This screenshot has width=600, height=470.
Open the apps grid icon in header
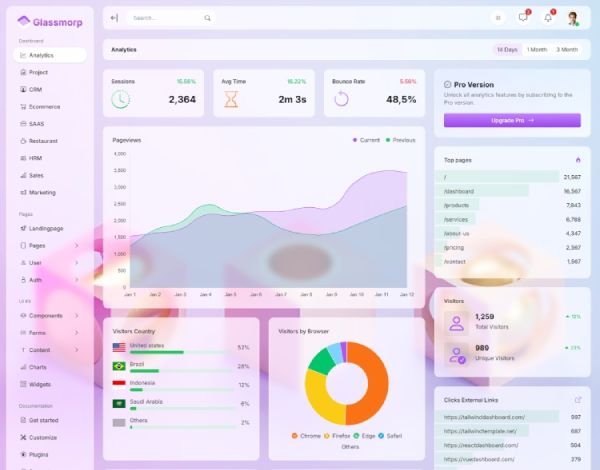tap(498, 18)
